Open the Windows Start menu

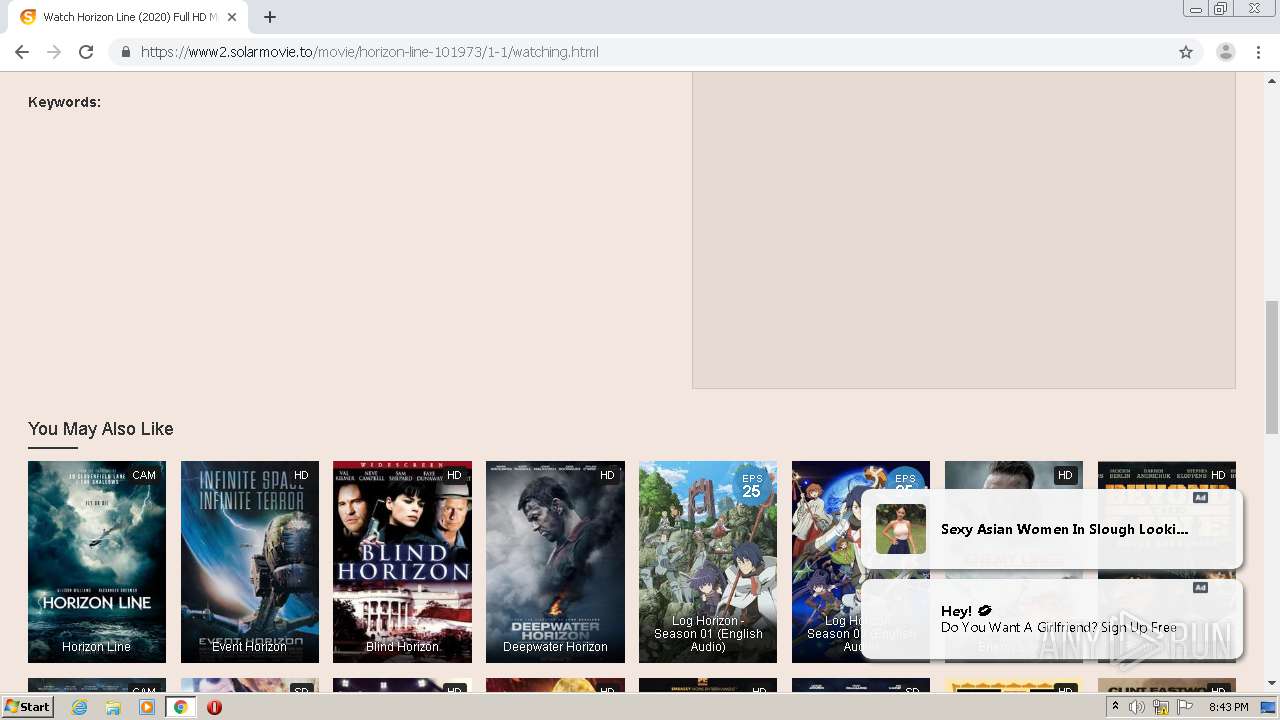click(x=28, y=707)
